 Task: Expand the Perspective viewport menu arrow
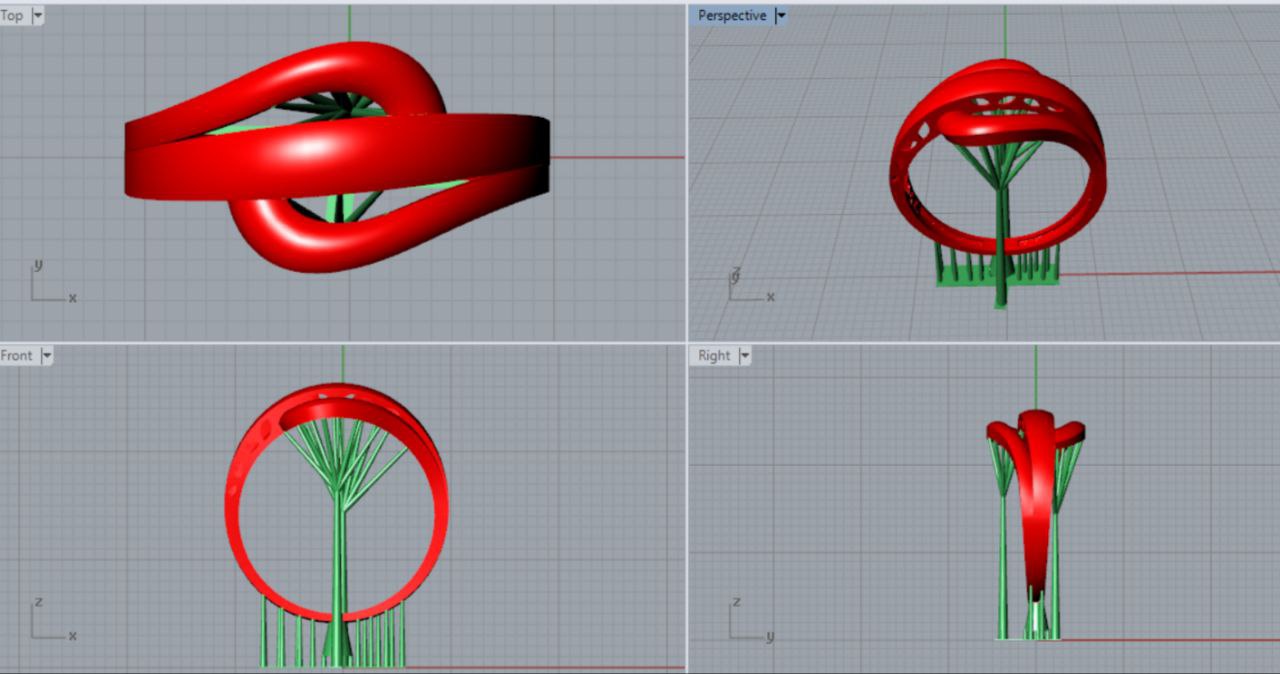point(781,16)
